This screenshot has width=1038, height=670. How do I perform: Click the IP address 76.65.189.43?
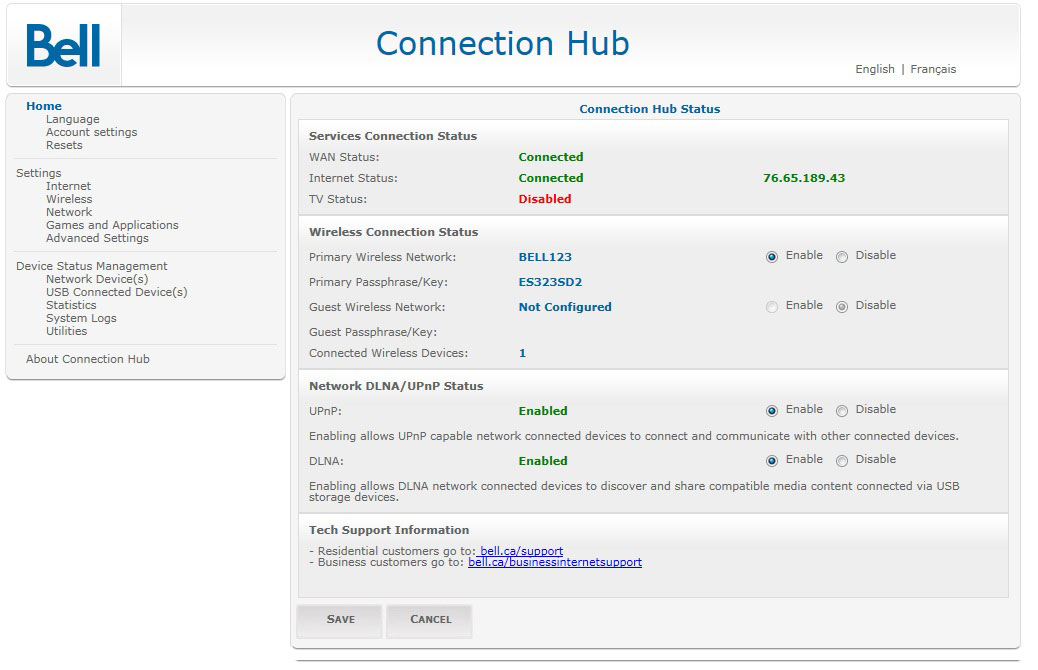coord(804,177)
